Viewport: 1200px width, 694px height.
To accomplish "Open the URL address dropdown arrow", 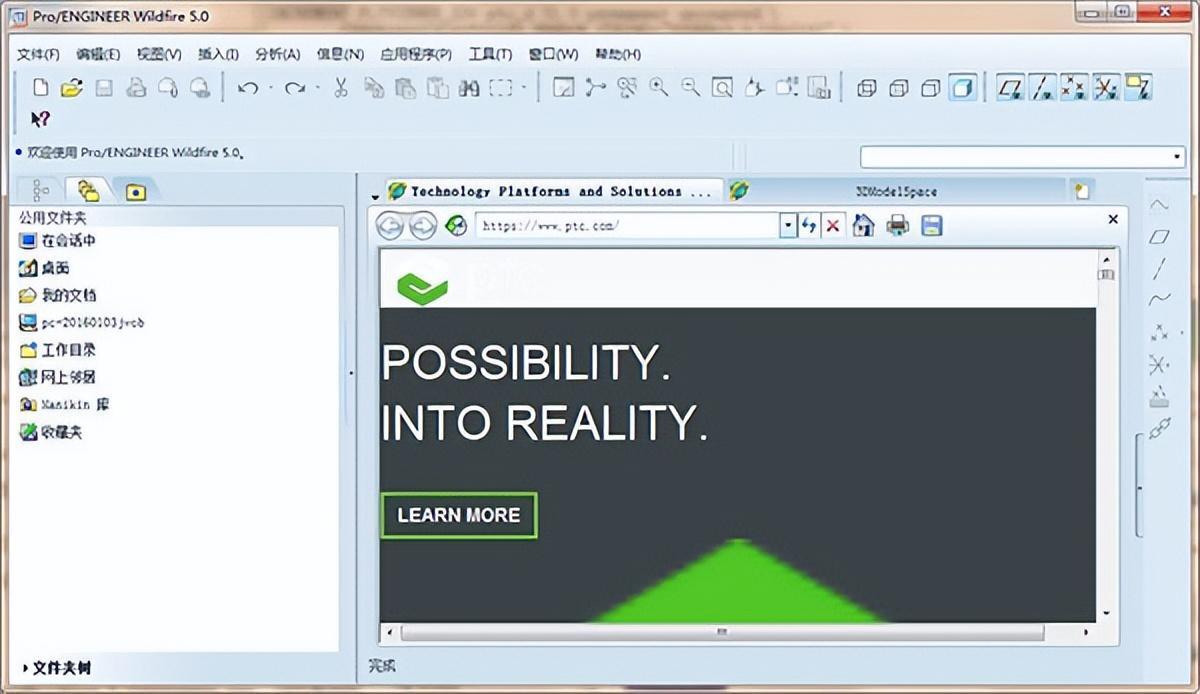I will click(788, 226).
